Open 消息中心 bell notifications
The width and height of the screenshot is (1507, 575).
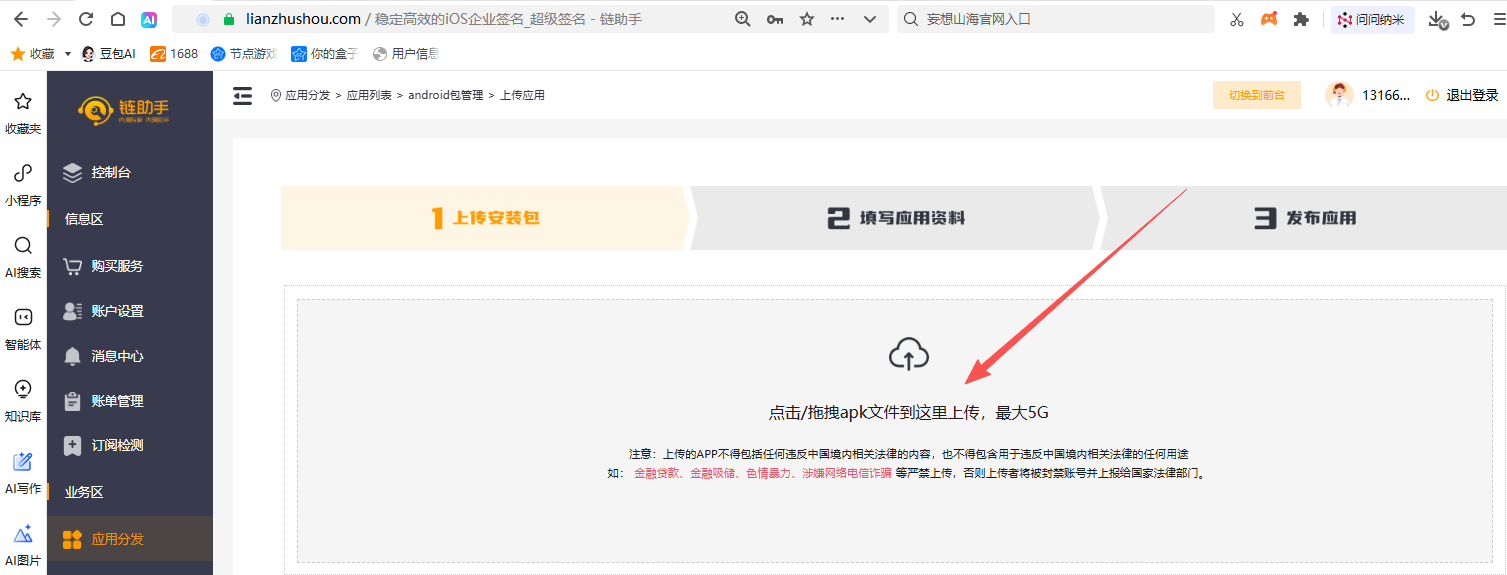click(x=116, y=356)
